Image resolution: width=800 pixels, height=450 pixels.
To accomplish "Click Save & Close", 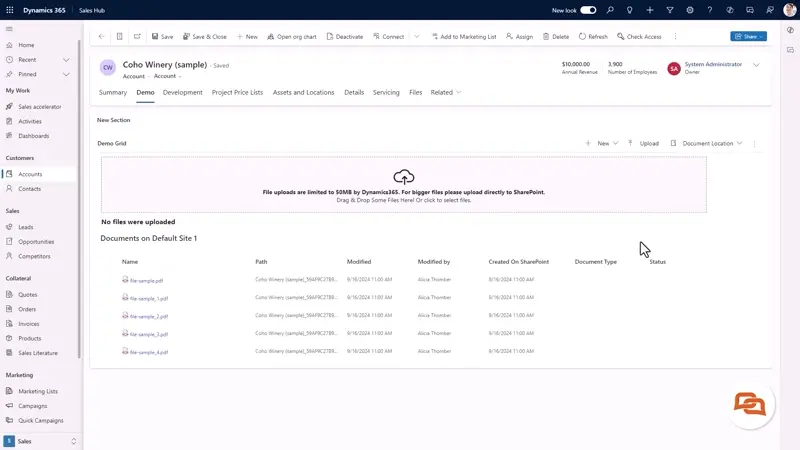I will point(205,37).
